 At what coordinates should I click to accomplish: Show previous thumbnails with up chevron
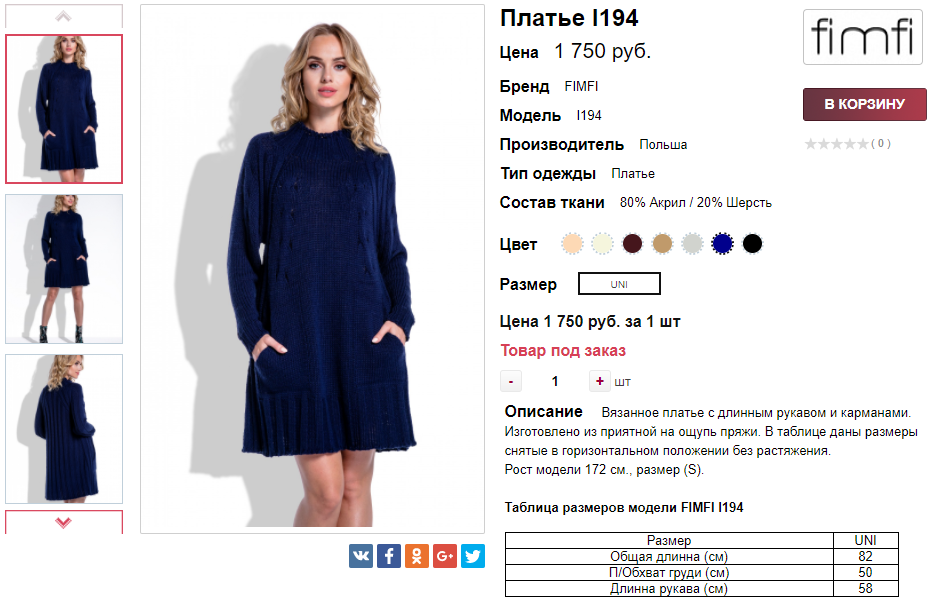pos(64,16)
